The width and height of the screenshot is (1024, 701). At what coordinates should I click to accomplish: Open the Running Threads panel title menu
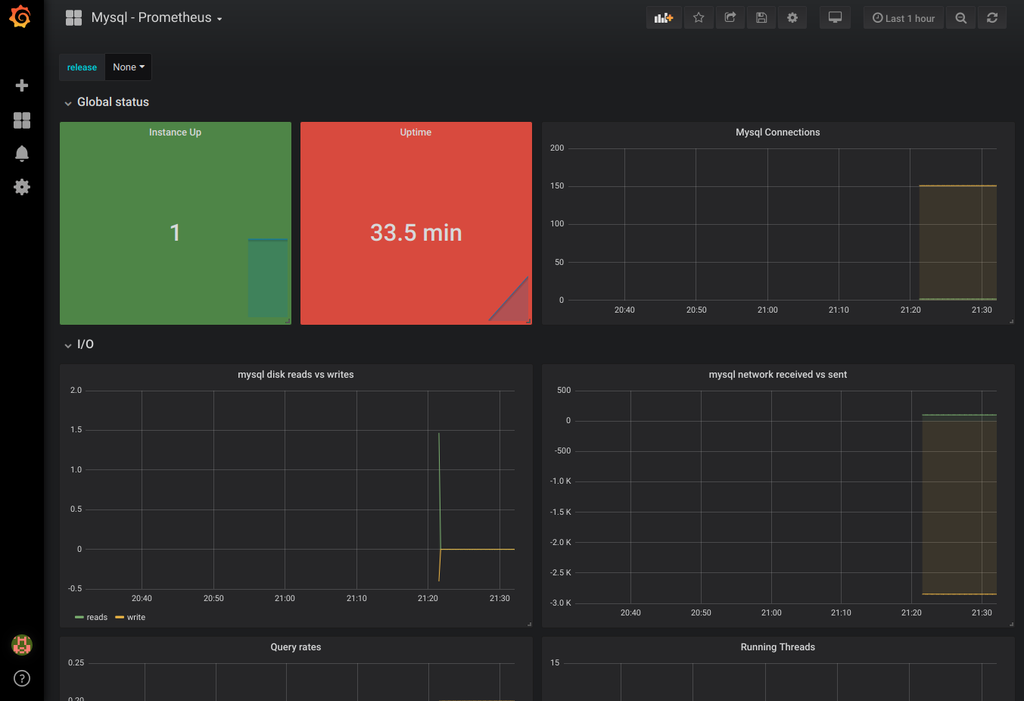[x=777, y=647]
